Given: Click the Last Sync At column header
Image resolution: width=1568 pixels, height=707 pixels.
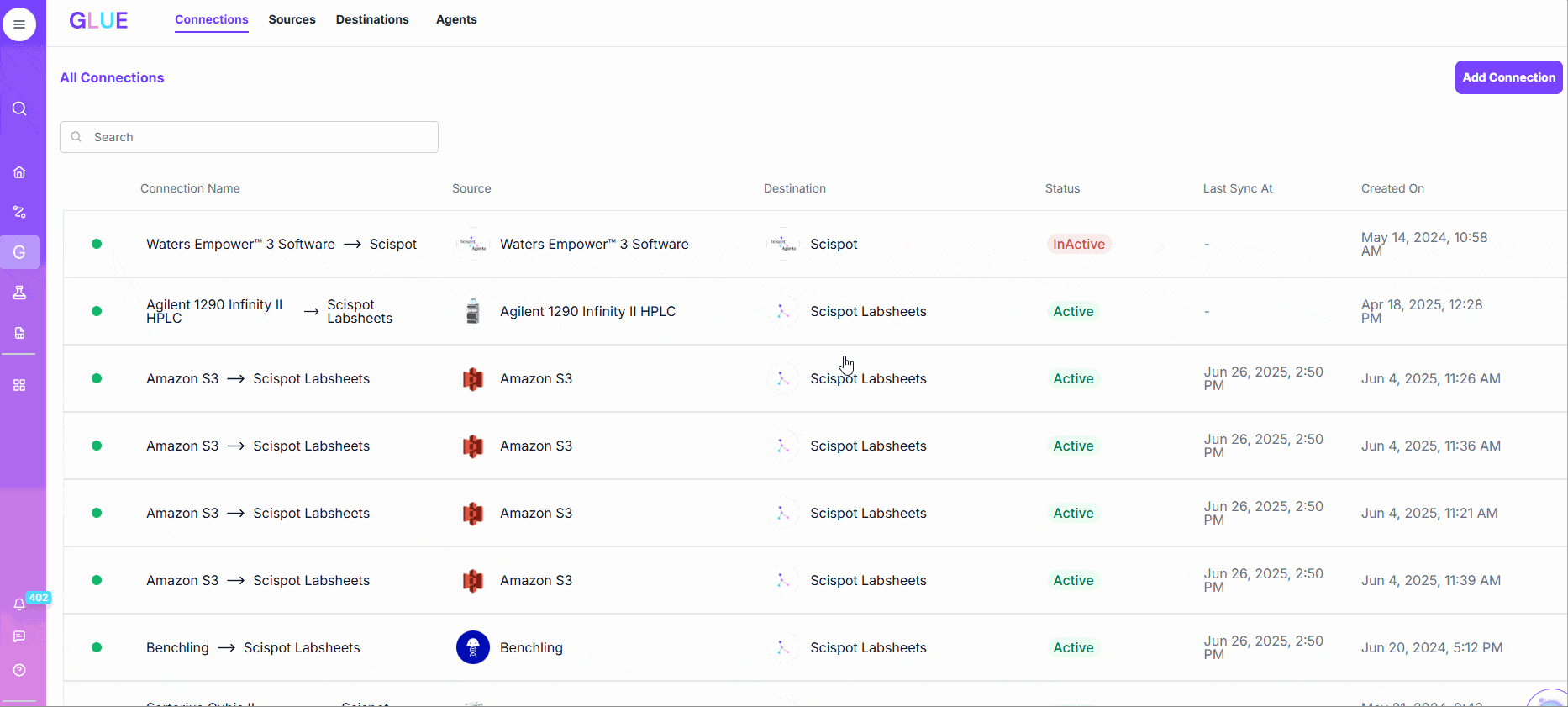Looking at the screenshot, I should pyautogui.click(x=1238, y=188).
